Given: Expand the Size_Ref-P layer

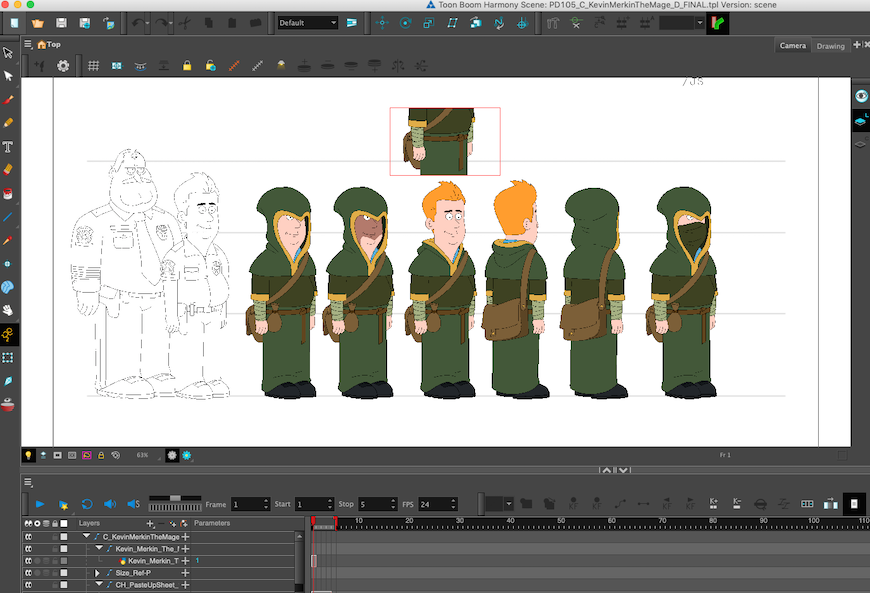Looking at the screenshot, I should (97, 573).
